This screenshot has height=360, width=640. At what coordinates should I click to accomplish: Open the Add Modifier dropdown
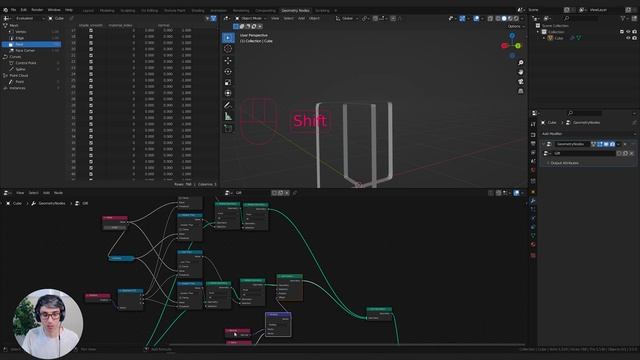[587, 134]
